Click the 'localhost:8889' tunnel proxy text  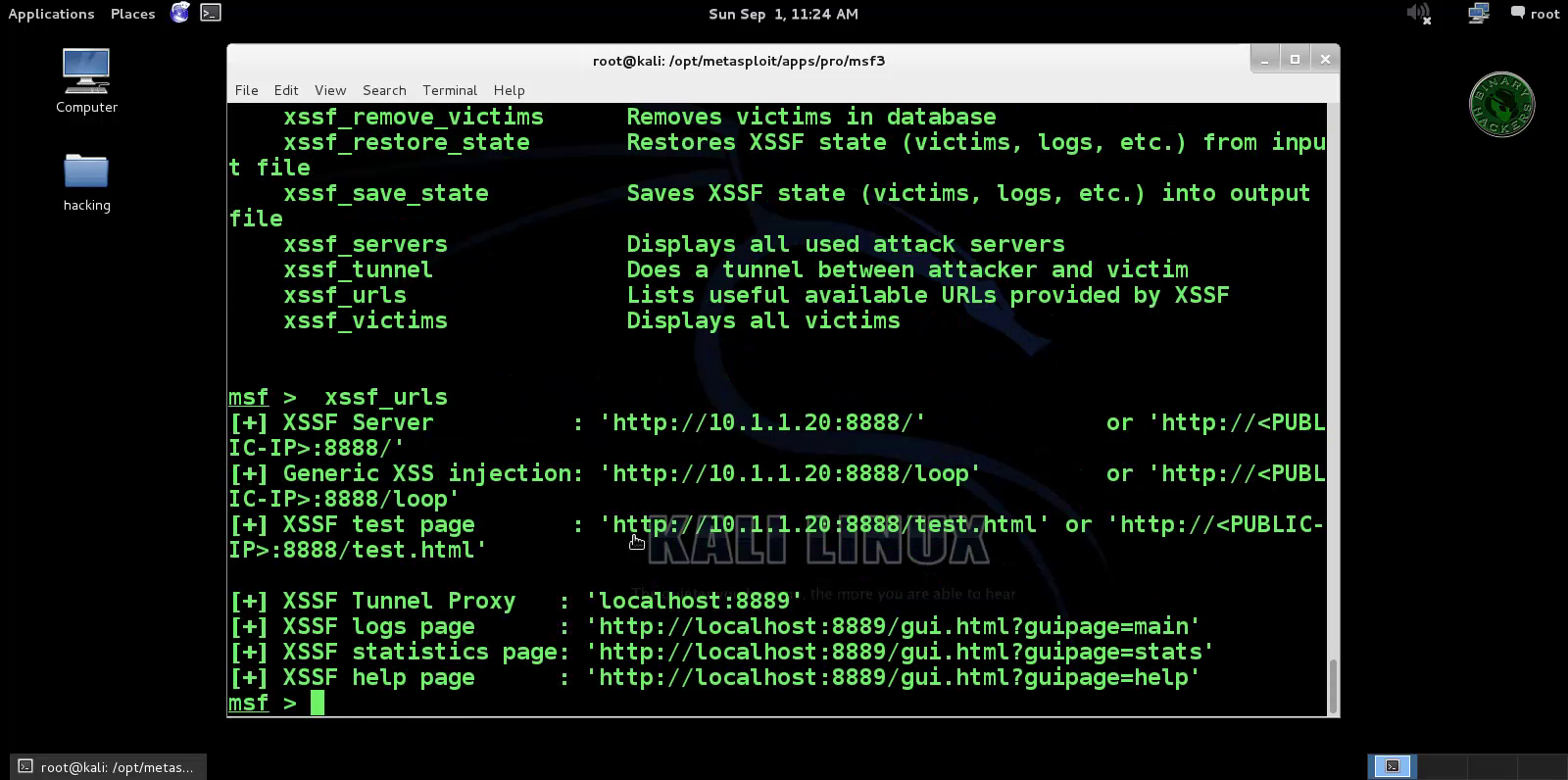tap(694, 602)
